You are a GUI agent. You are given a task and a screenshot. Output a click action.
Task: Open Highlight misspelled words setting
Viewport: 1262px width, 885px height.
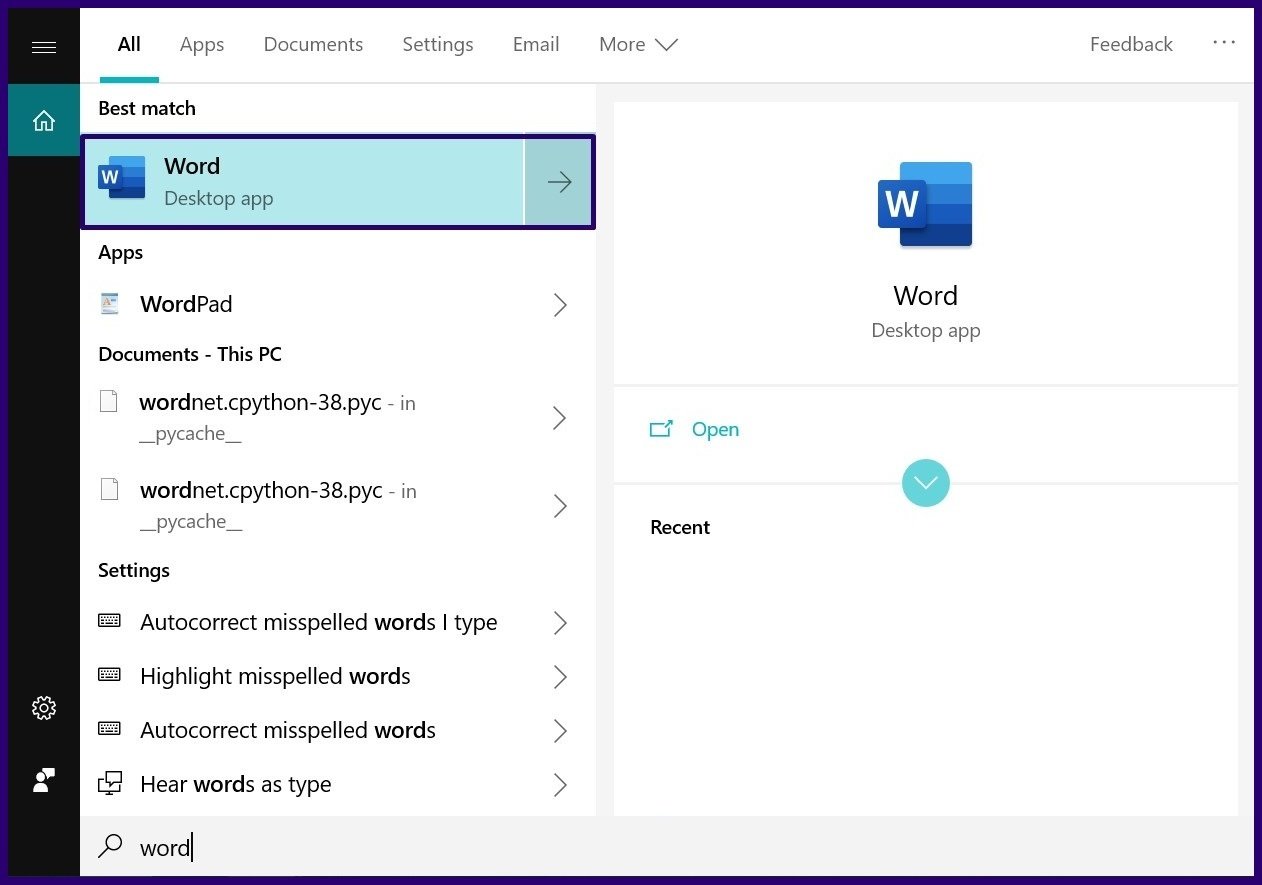pos(275,677)
